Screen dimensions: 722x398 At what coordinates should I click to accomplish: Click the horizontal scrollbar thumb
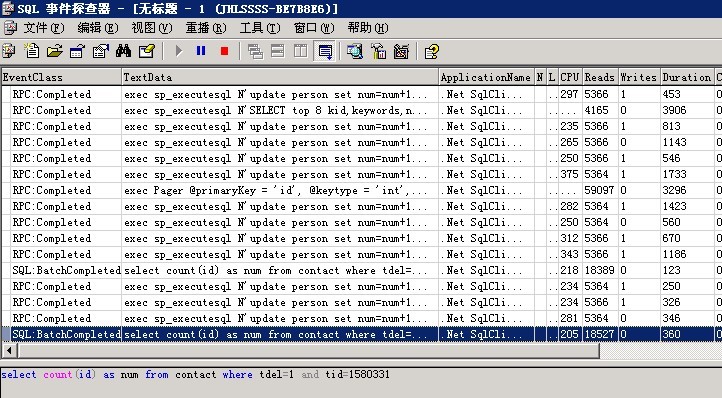[x=309, y=351]
